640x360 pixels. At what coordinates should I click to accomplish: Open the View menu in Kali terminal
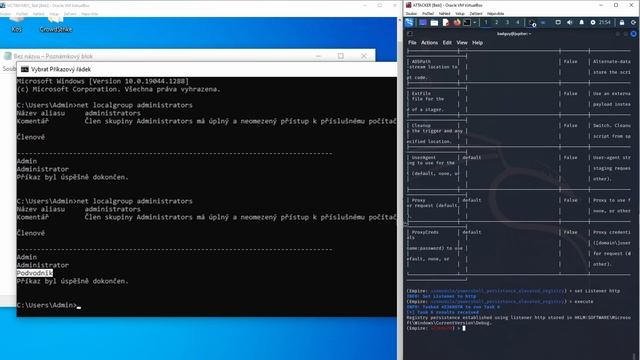462,42
